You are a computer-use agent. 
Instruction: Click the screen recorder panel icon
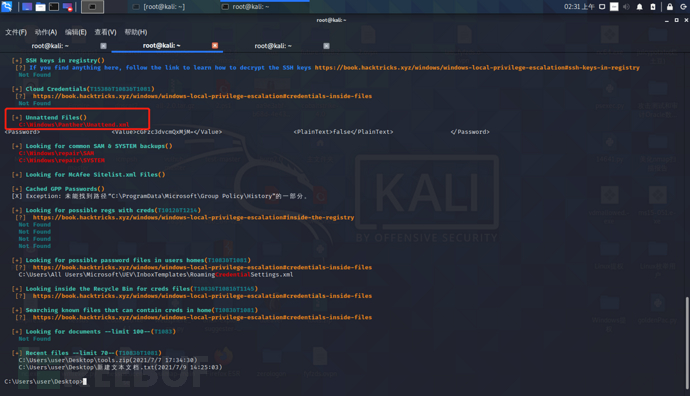coord(68,7)
